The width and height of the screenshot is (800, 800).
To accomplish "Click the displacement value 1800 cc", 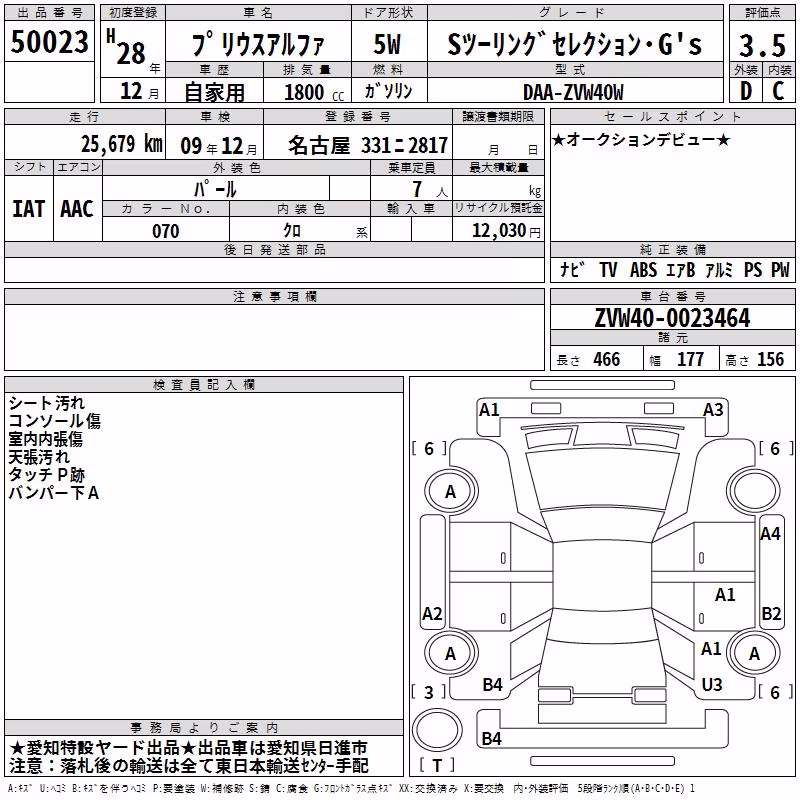I will point(314,92).
